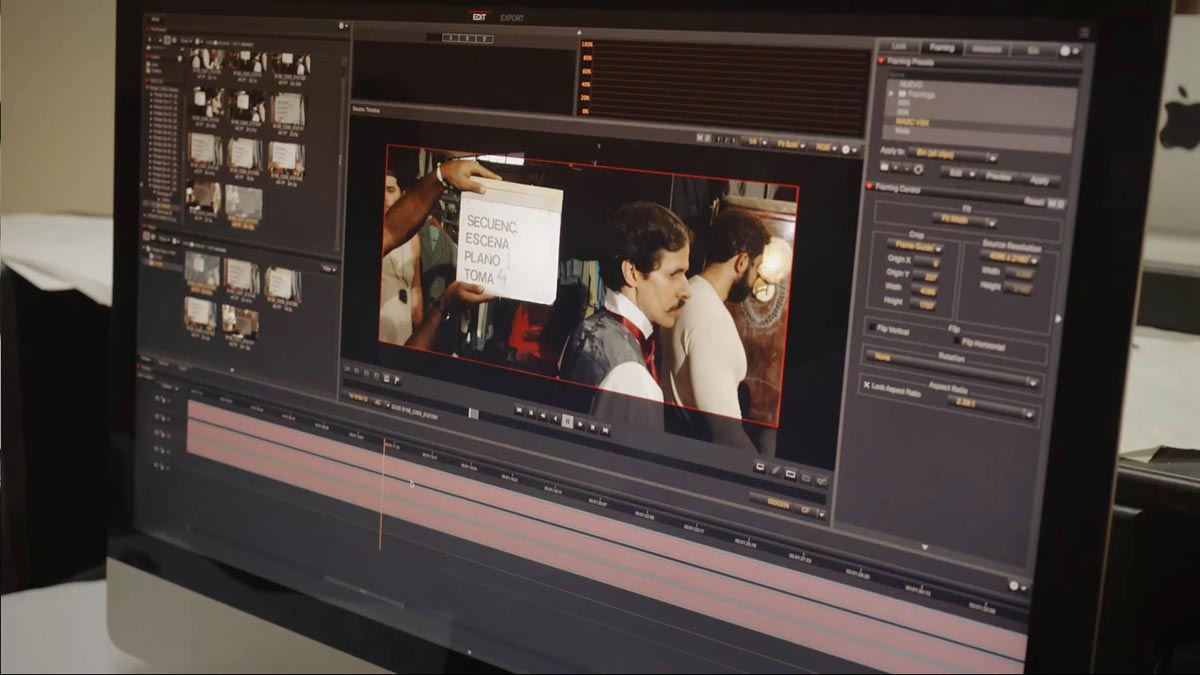Click the crop Width field
This screenshot has width=1200, height=675.
(923, 289)
